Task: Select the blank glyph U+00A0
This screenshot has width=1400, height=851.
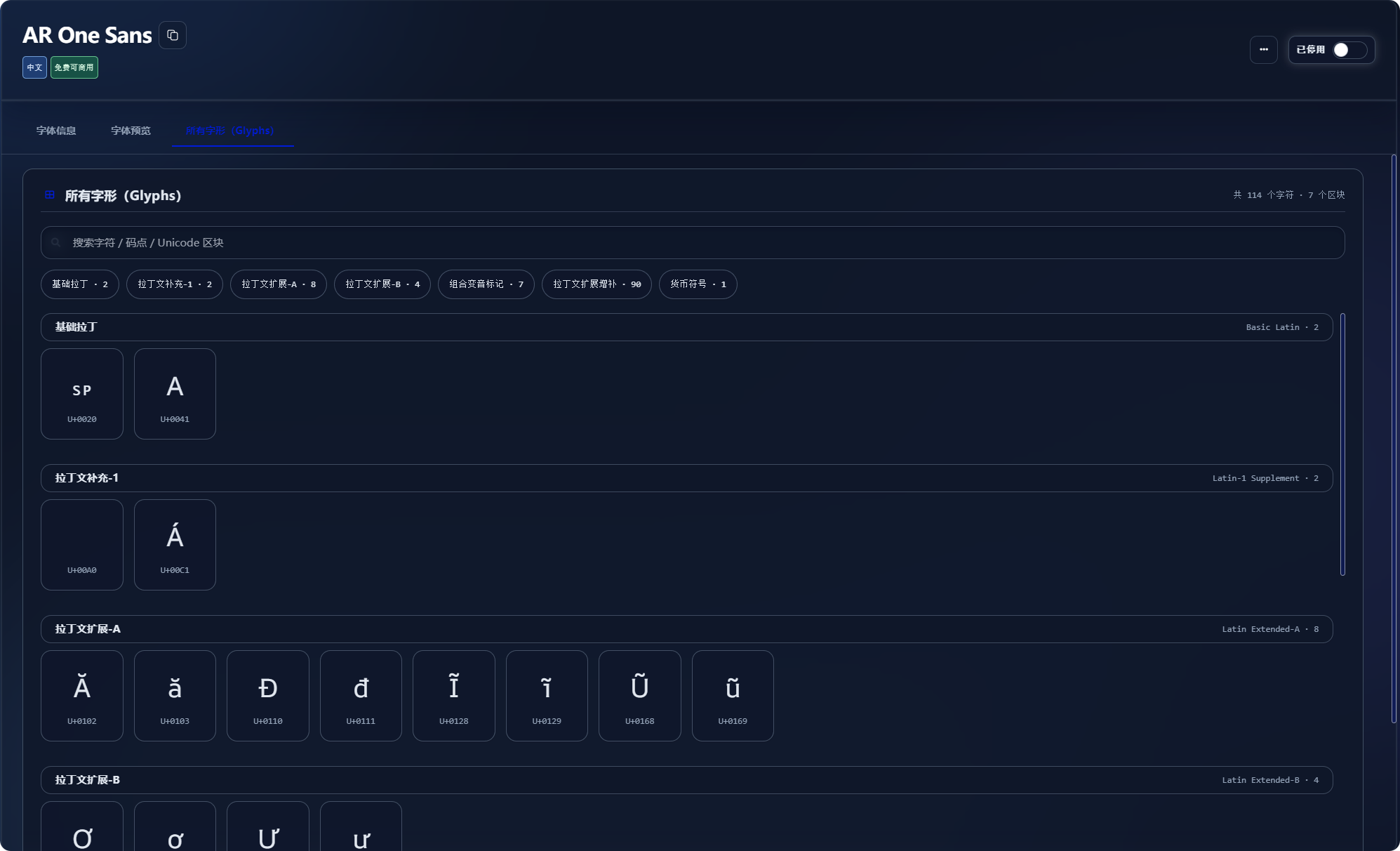Action: coord(82,545)
